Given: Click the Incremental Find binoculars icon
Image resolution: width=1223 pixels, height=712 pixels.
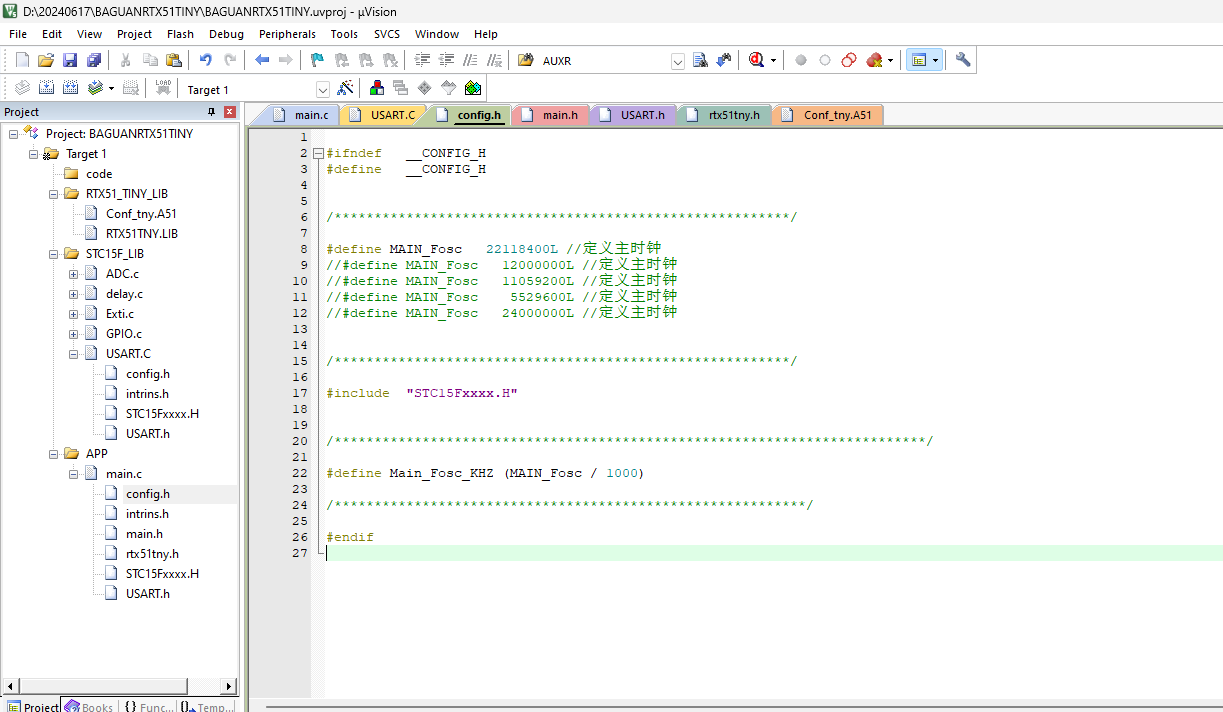Looking at the screenshot, I should pos(724,60).
